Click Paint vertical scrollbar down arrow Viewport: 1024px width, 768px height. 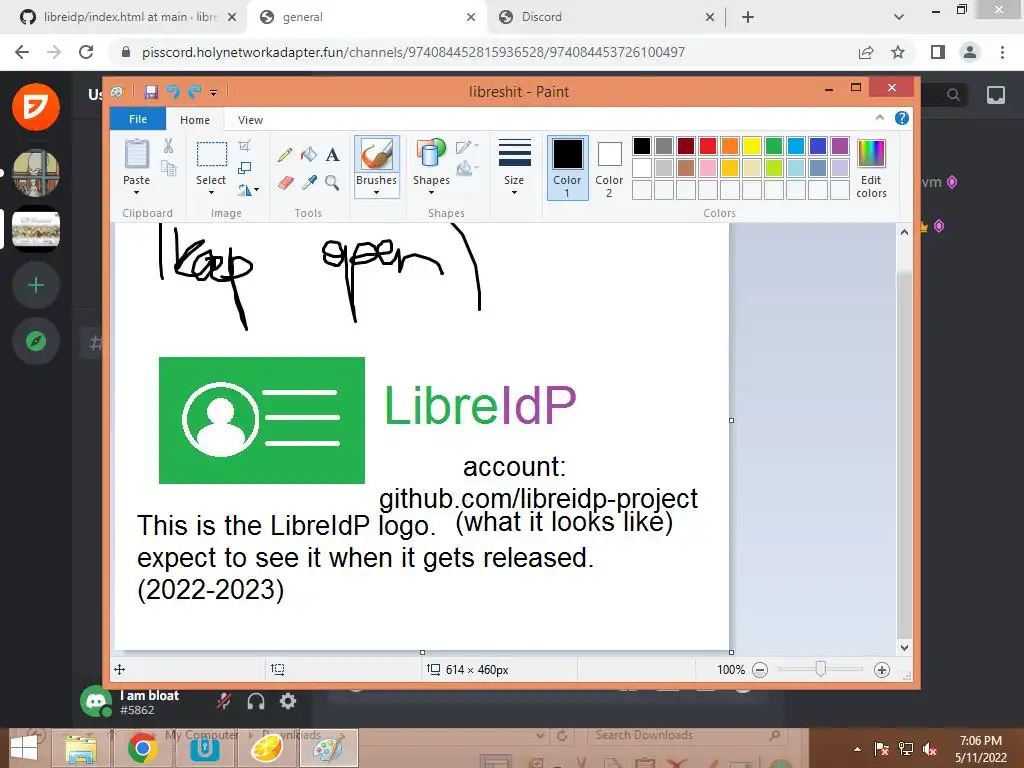point(904,648)
